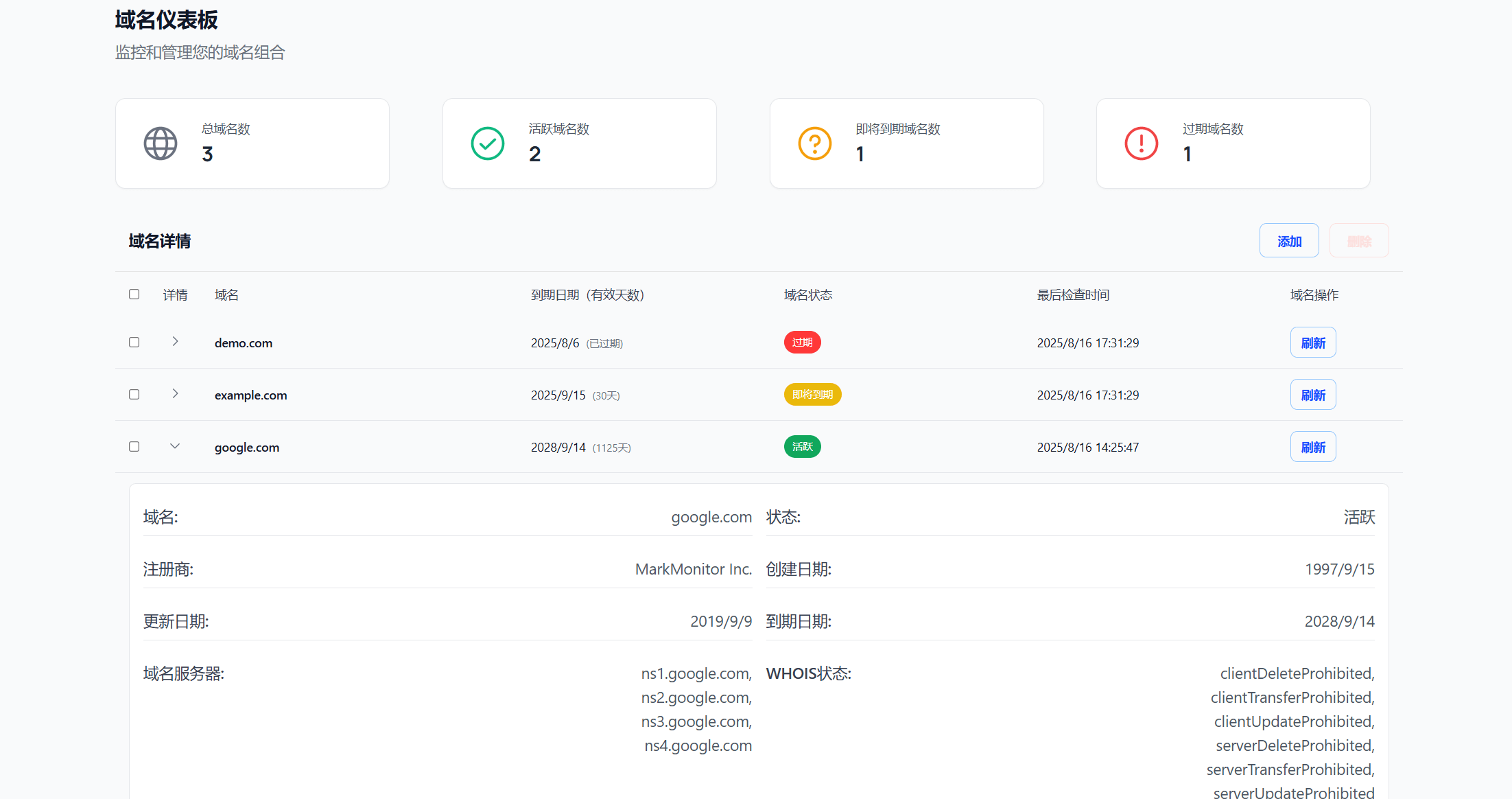Check the demo.com row checkbox

pos(134,343)
